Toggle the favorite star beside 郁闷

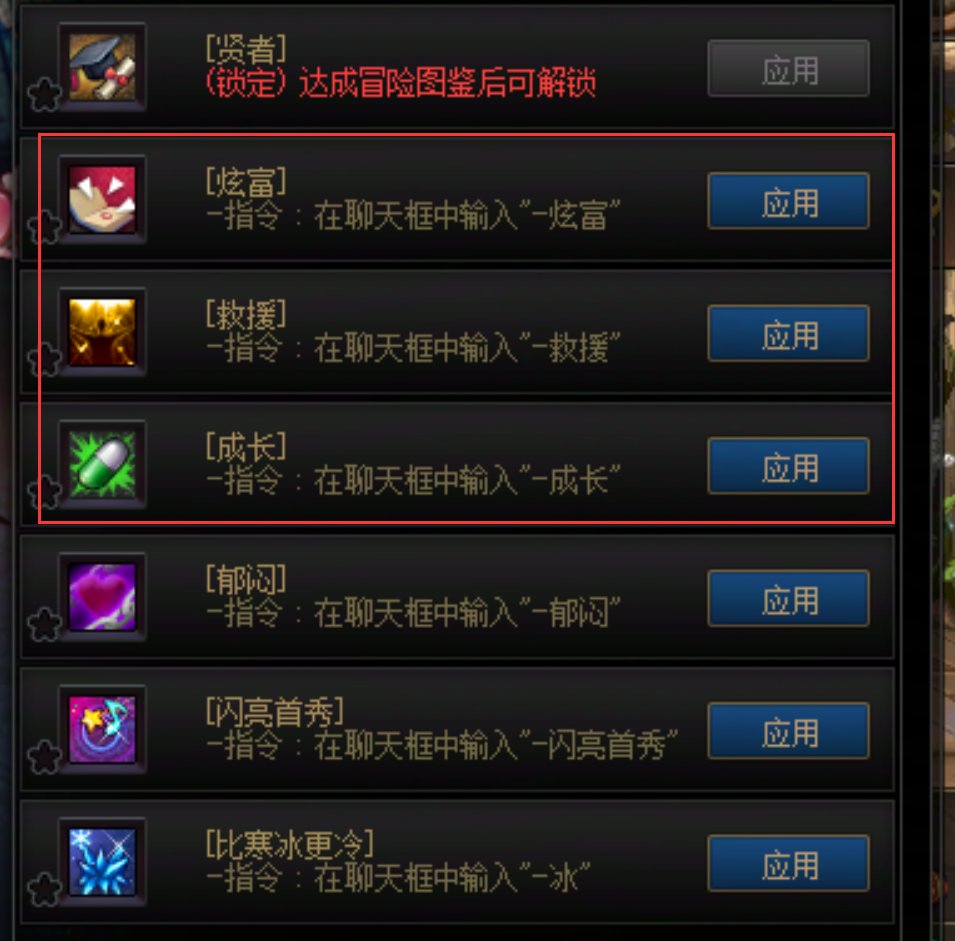pyautogui.click(x=44, y=624)
